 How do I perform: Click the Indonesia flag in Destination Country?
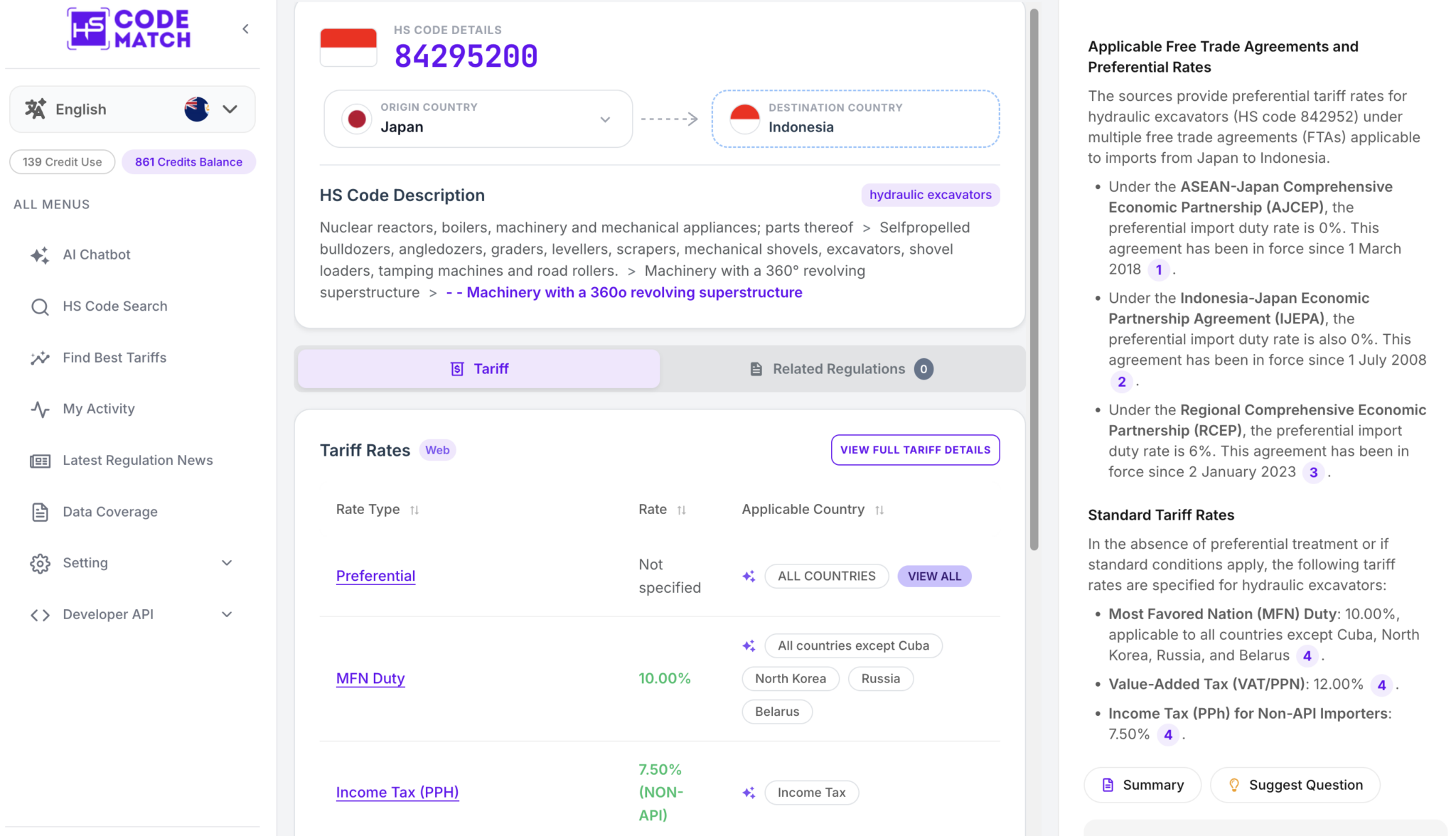(x=745, y=119)
